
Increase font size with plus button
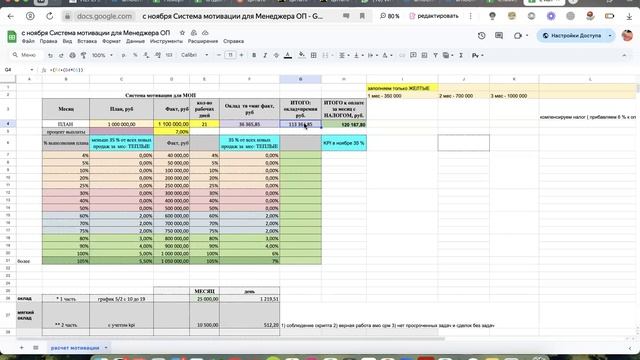pyautogui.click(x=241, y=55)
